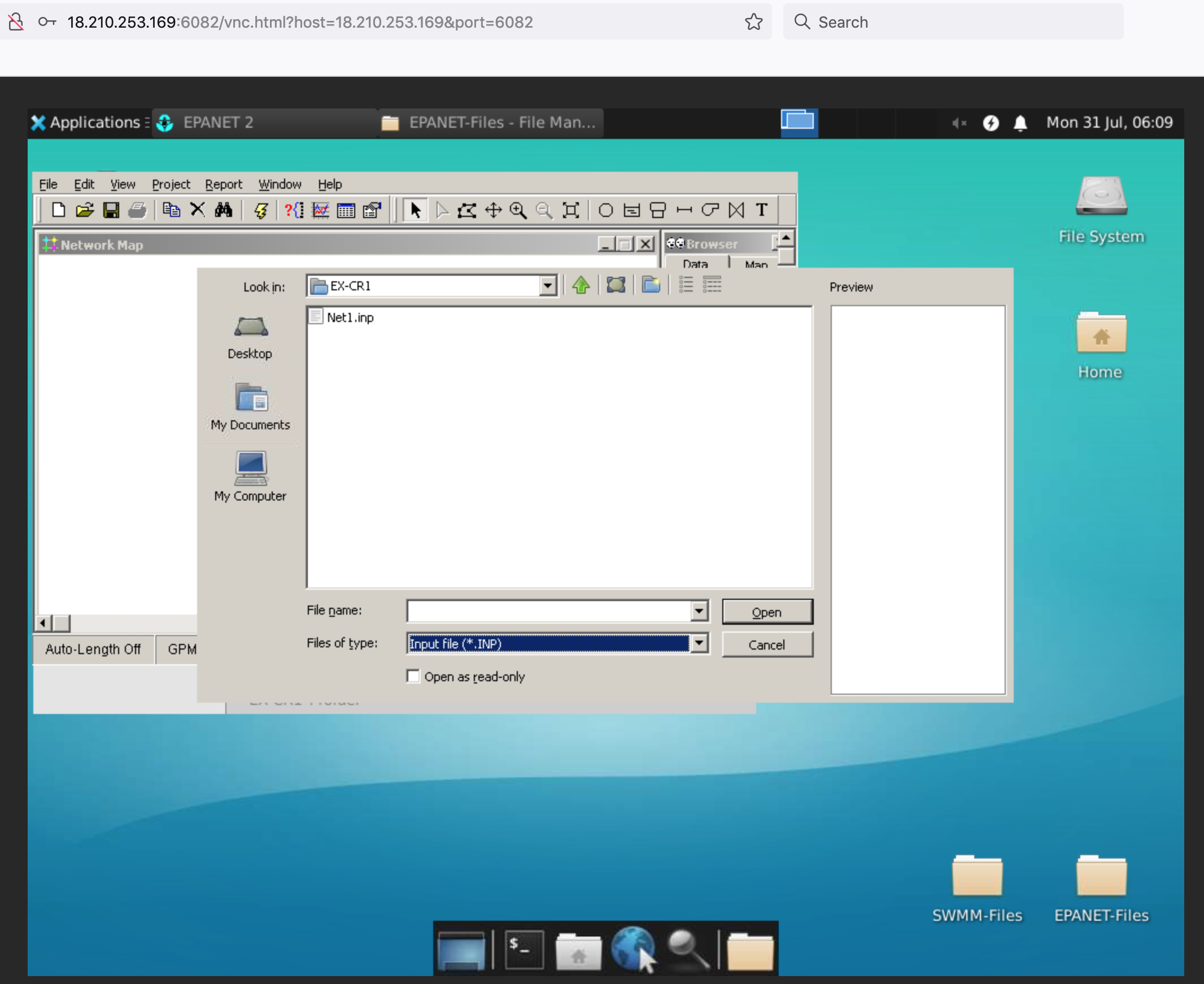Screen dimensions: 1204x984
Task: Click the File name input field
Action: [548, 611]
